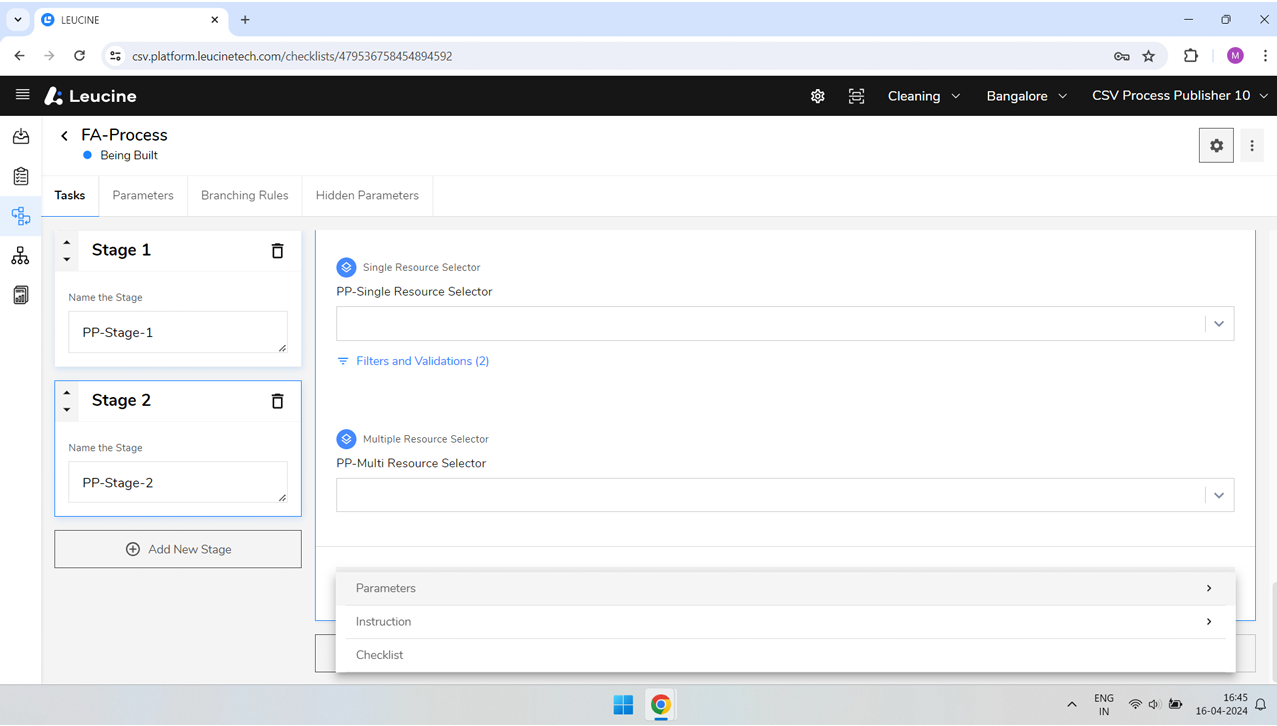This screenshot has height=726, width=1277.
Task: Expand PP-Single Resource Selector dropdown arrow
Action: pos(1219,324)
